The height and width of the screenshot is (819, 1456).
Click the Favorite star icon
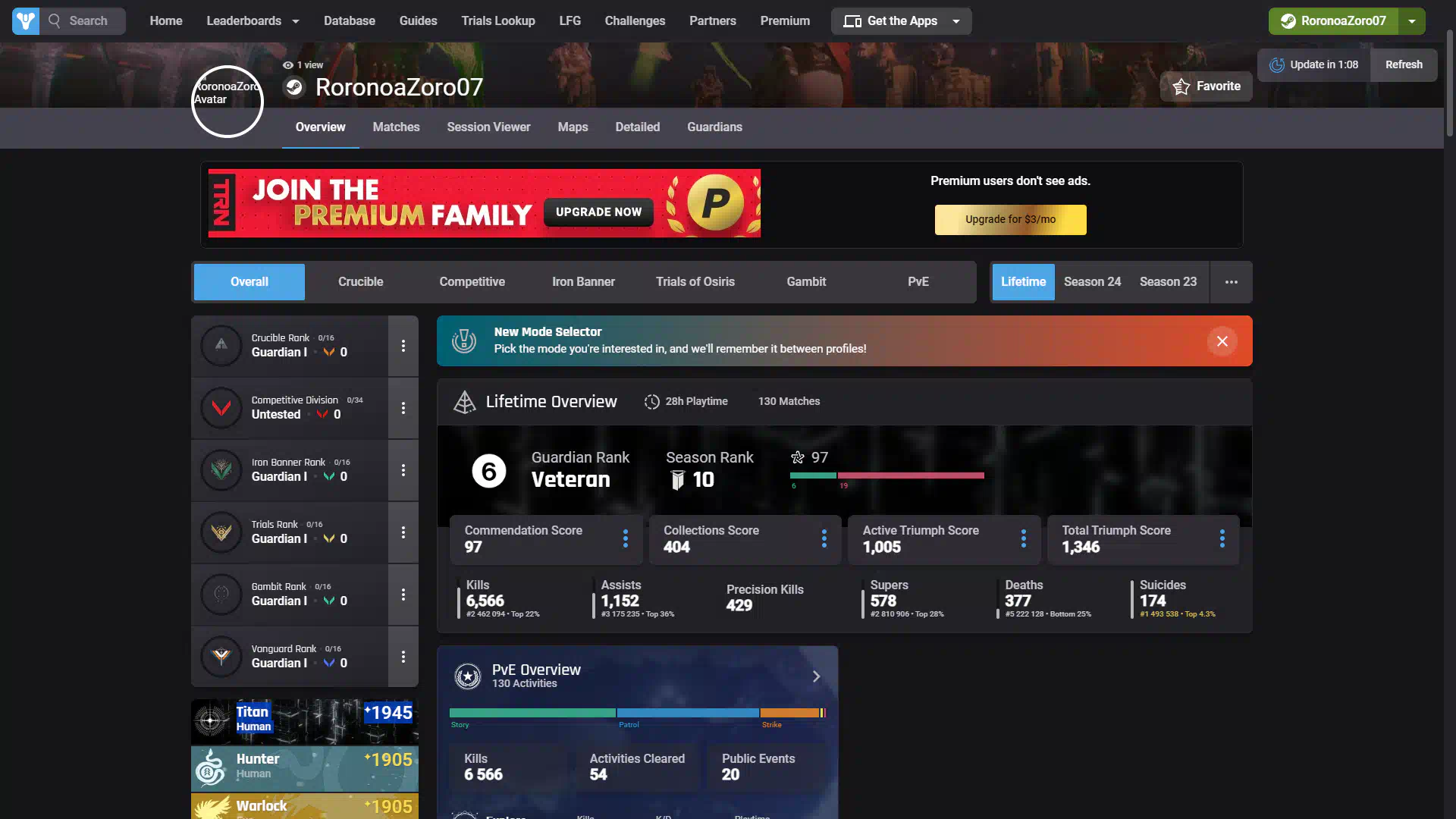(x=1181, y=86)
